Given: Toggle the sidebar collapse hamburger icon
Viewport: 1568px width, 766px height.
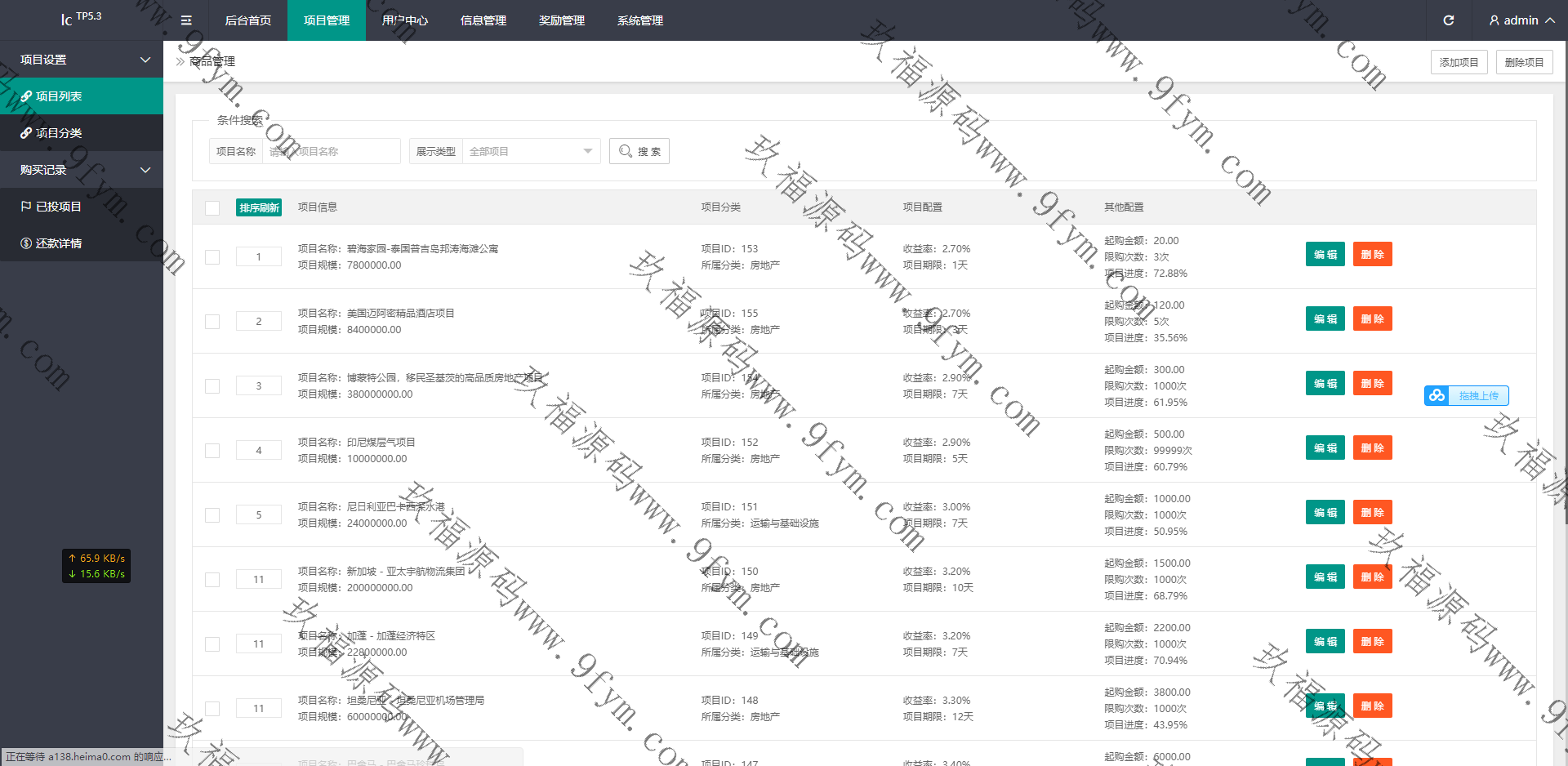Looking at the screenshot, I should [x=186, y=20].
